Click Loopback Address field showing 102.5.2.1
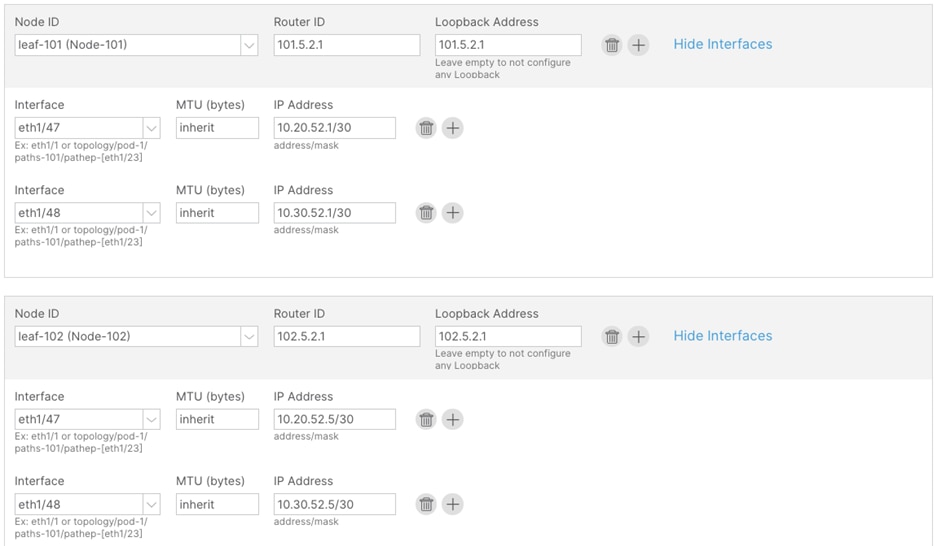This screenshot has width=937, height=546. point(508,336)
